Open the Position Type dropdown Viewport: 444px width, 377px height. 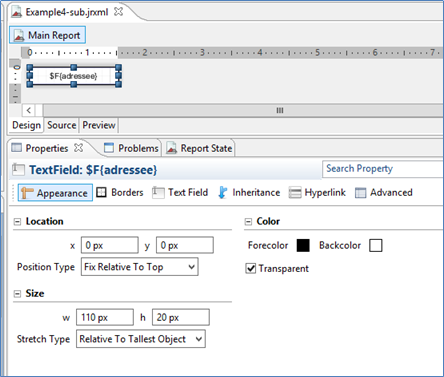coord(140,267)
